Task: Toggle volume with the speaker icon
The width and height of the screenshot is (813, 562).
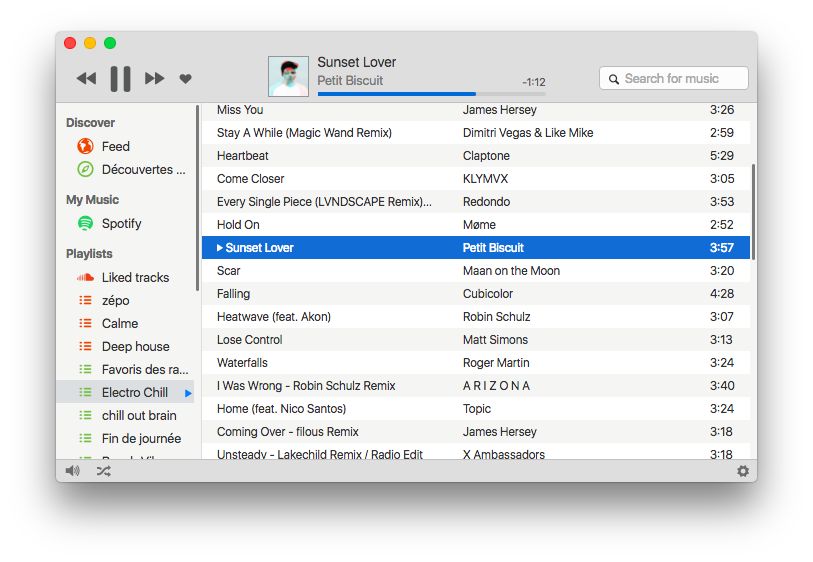Action: point(73,471)
